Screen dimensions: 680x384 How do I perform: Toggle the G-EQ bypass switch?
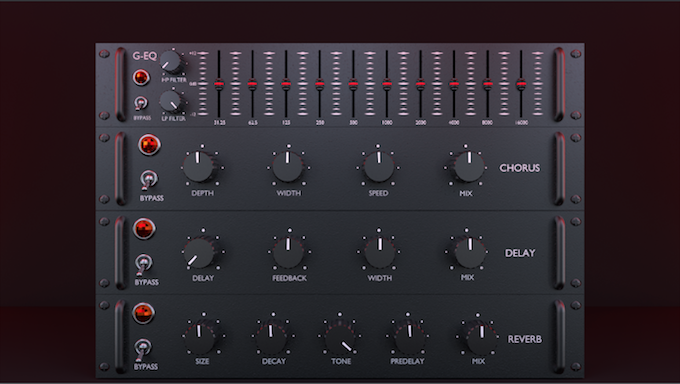coord(141,104)
